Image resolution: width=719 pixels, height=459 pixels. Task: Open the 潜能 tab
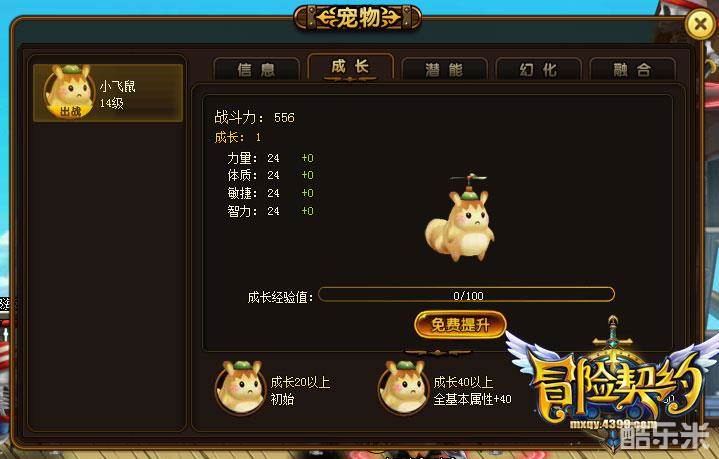pyautogui.click(x=444, y=70)
